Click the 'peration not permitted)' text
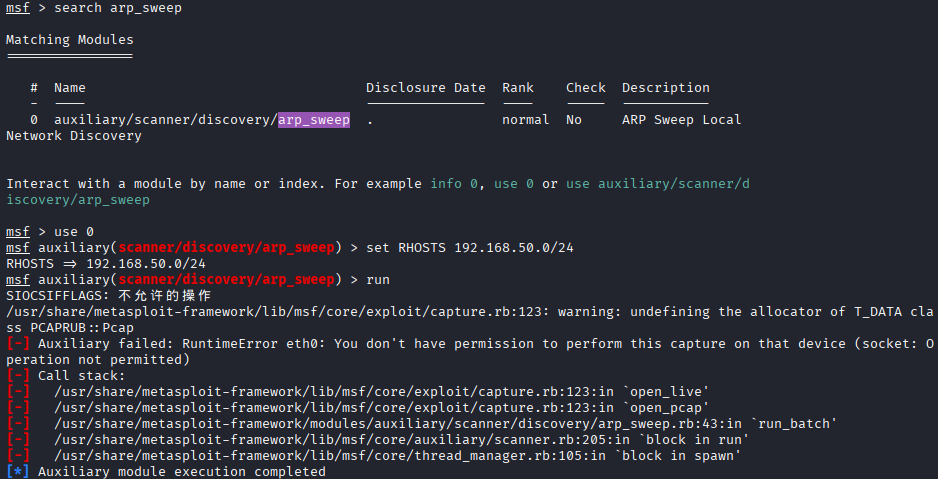938x479 pixels. [98, 359]
